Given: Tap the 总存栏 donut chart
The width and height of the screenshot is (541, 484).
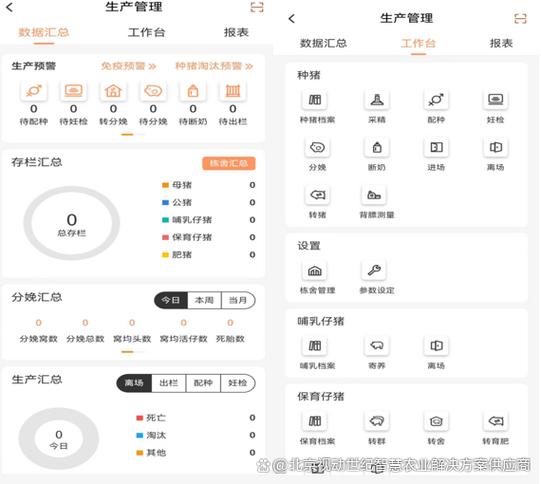Looking at the screenshot, I should pyautogui.click(x=72, y=223).
